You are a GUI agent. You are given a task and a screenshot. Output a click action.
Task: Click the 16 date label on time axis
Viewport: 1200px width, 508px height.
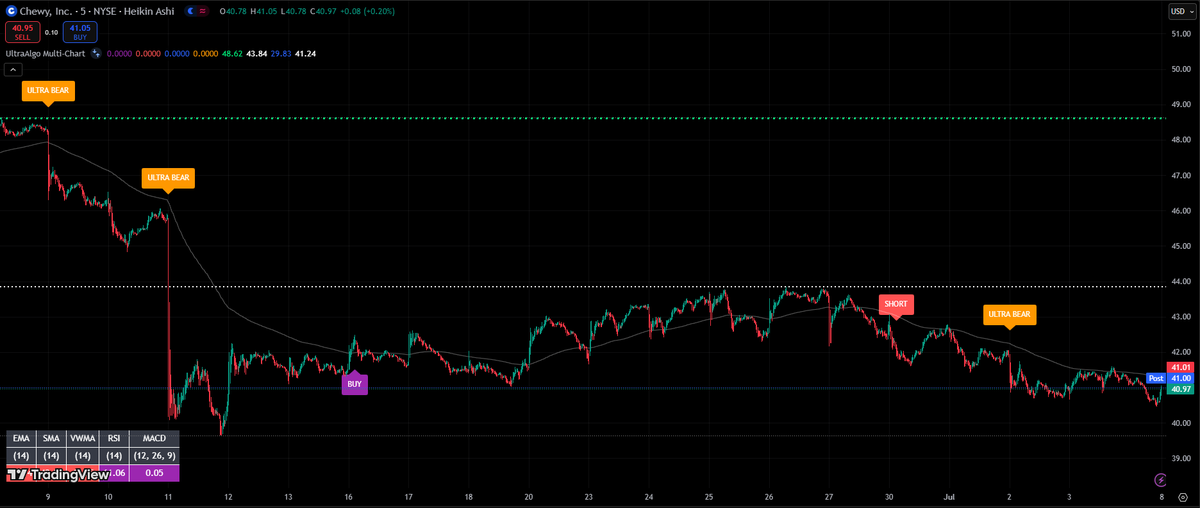(x=348, y=496)
